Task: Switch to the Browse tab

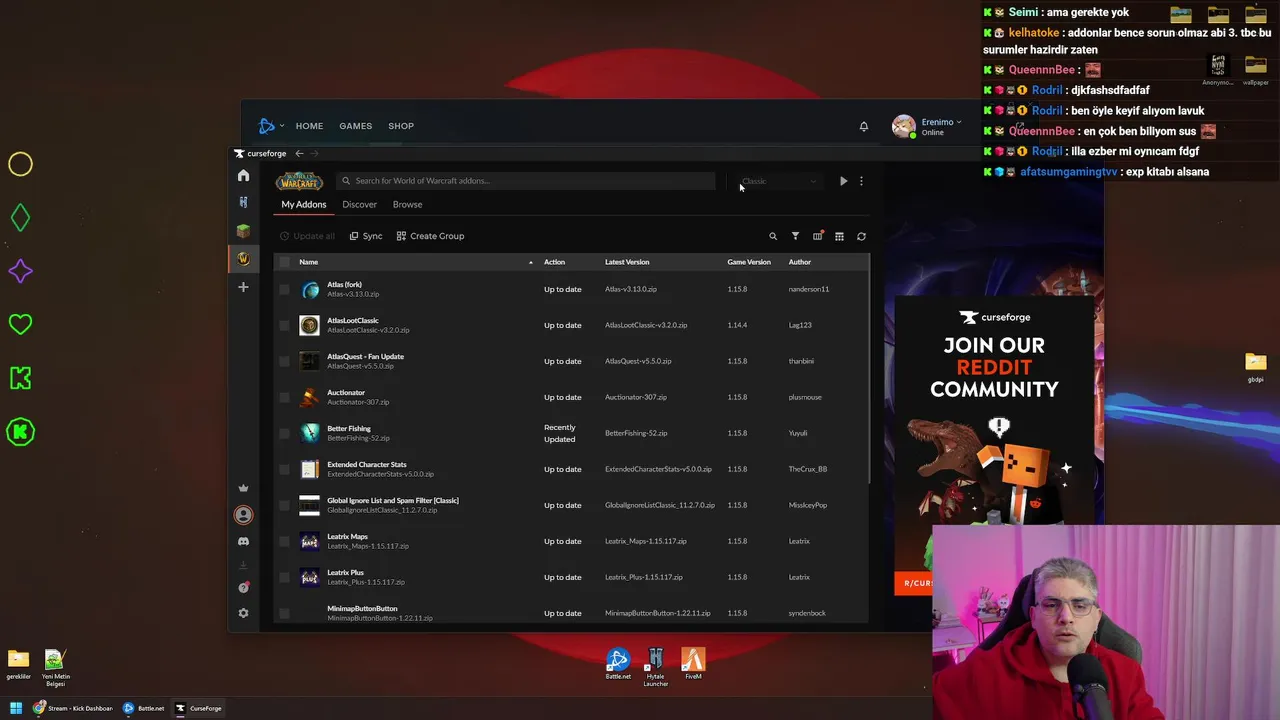Action: [x=407, y=204]
